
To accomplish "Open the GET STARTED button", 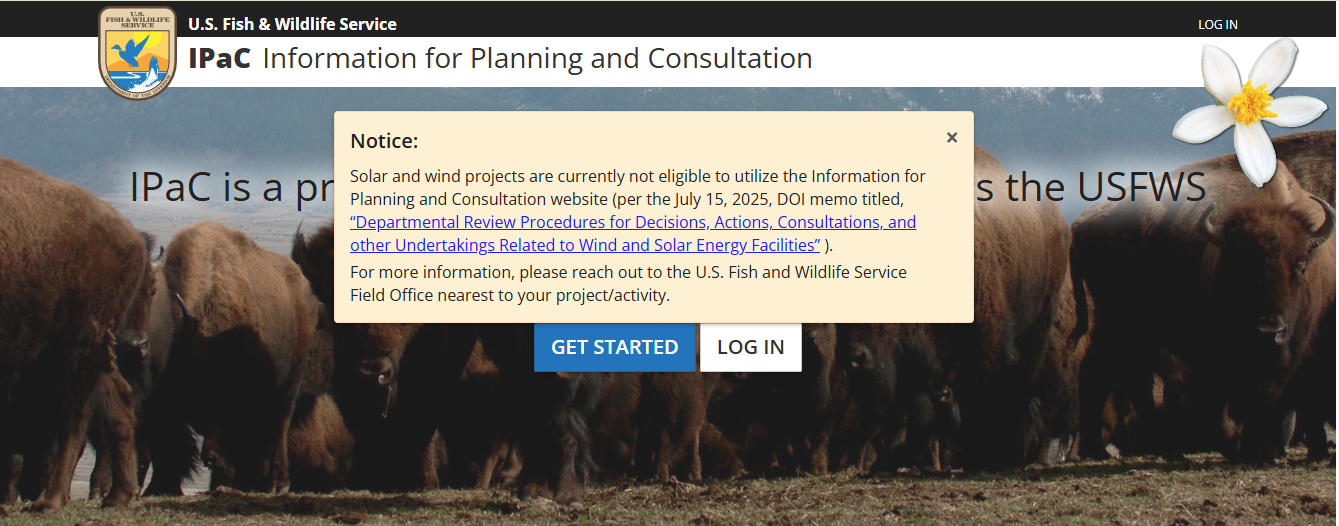I will point(615,347).
